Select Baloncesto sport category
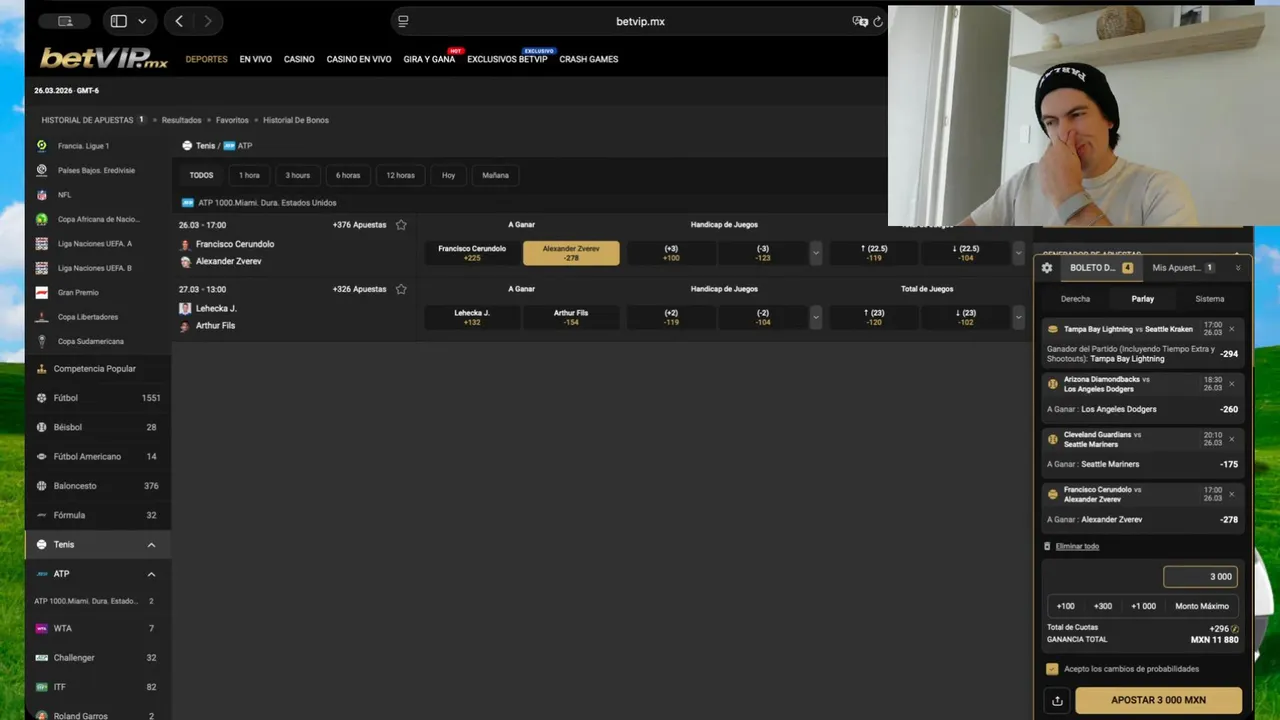Image resolution: width=1280 pixels, height=720 pixels. point(98,486)
